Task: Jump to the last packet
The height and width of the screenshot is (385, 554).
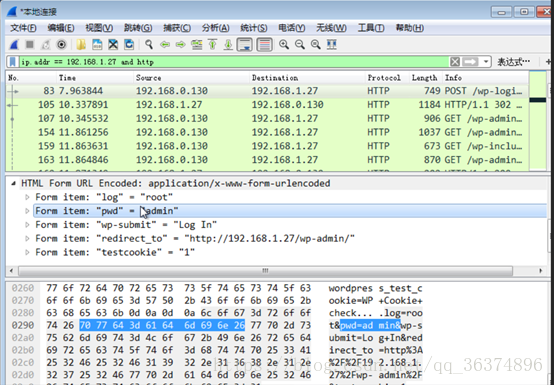Action: [x=228, y=45]
